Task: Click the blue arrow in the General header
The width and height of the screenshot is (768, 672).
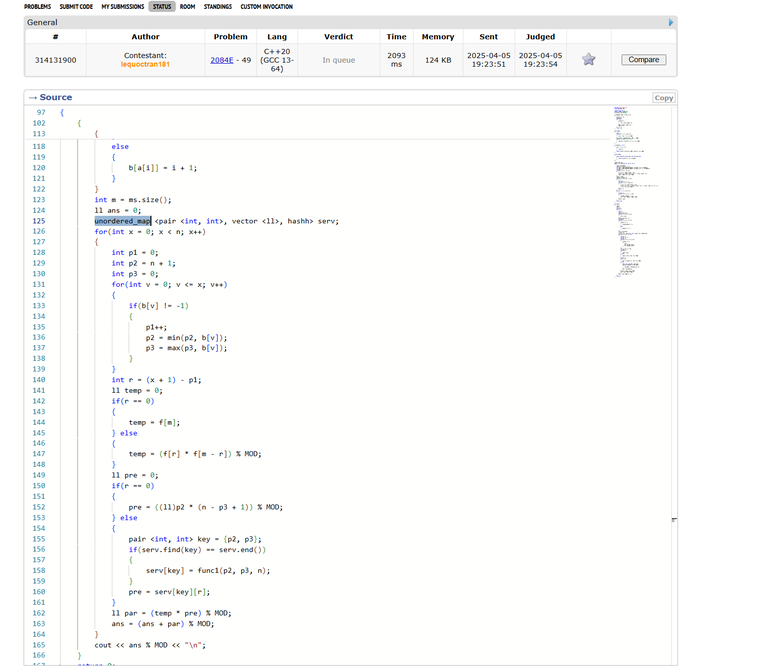Action: pos(671,21)
